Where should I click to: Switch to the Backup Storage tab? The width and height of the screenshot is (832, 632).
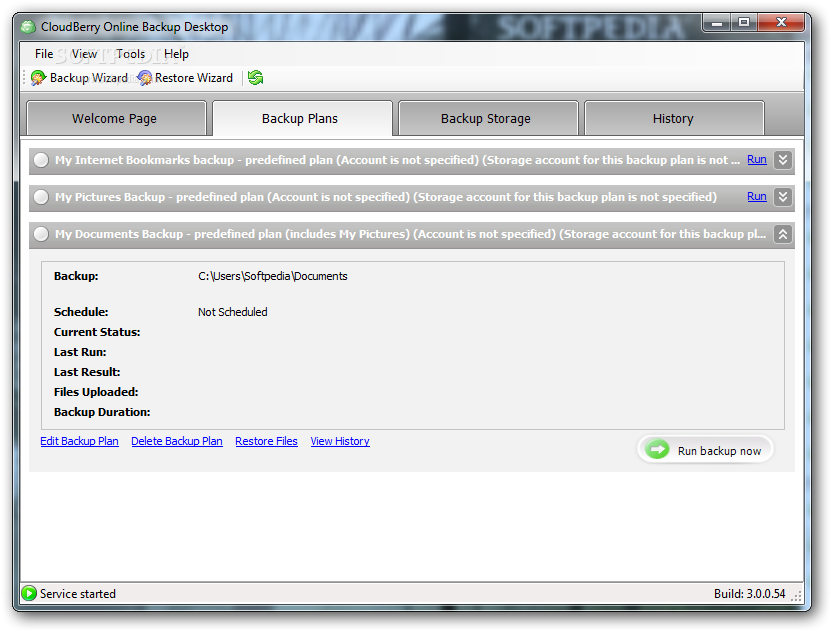tap(487, 118)
